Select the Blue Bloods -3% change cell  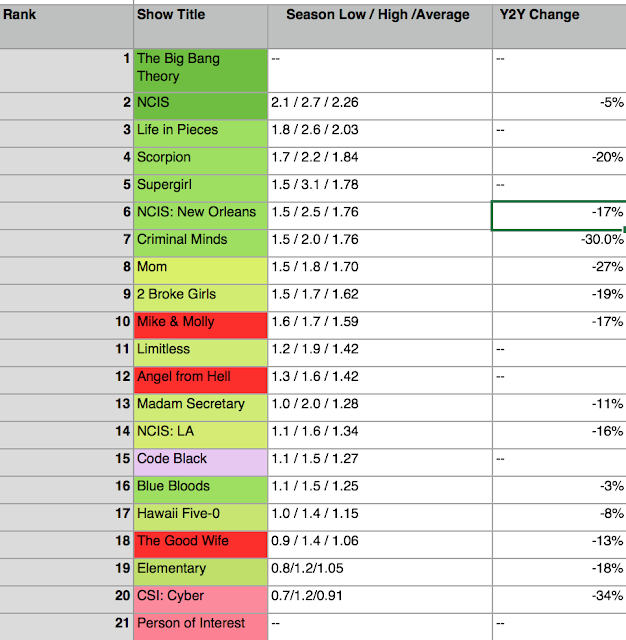558,486
